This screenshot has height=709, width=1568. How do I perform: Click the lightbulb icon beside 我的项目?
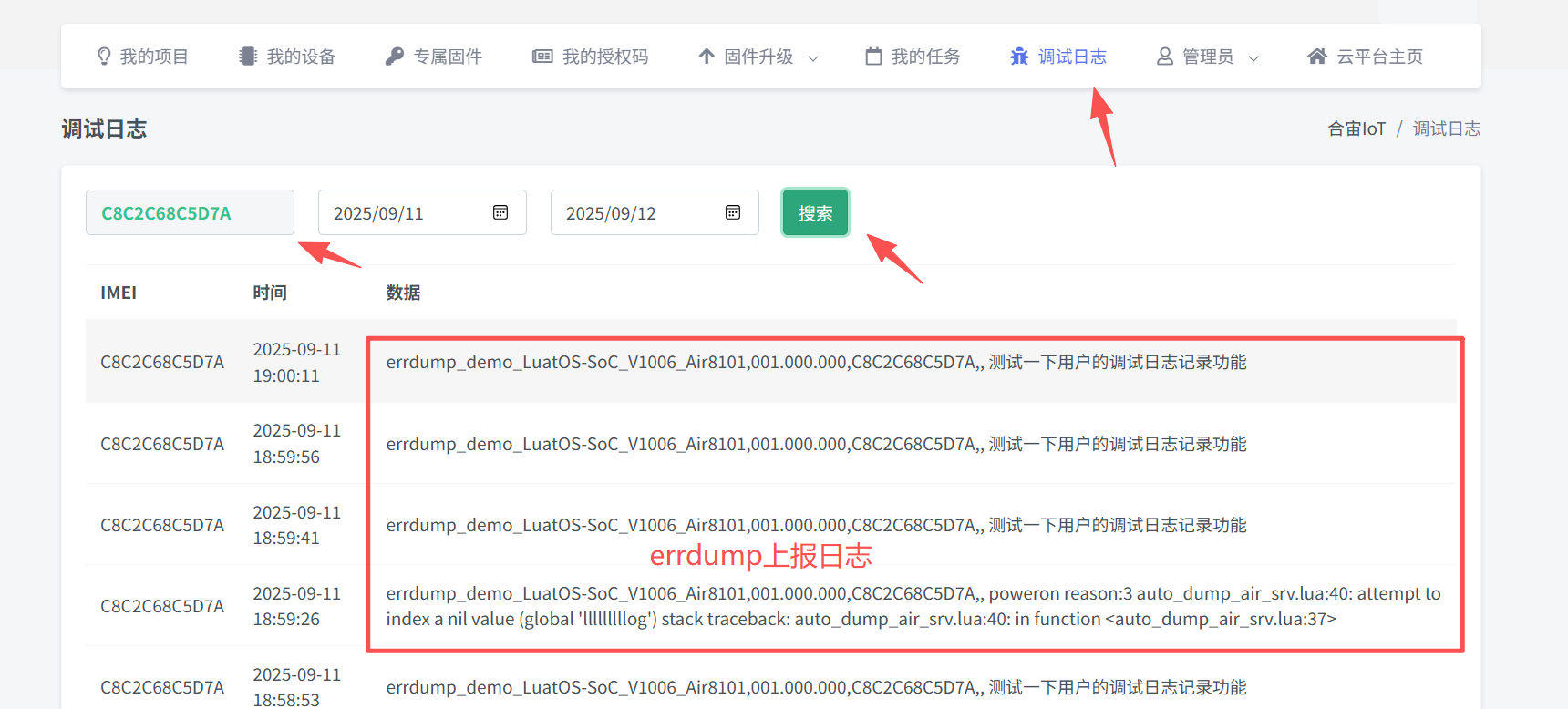tap(104, 57)
